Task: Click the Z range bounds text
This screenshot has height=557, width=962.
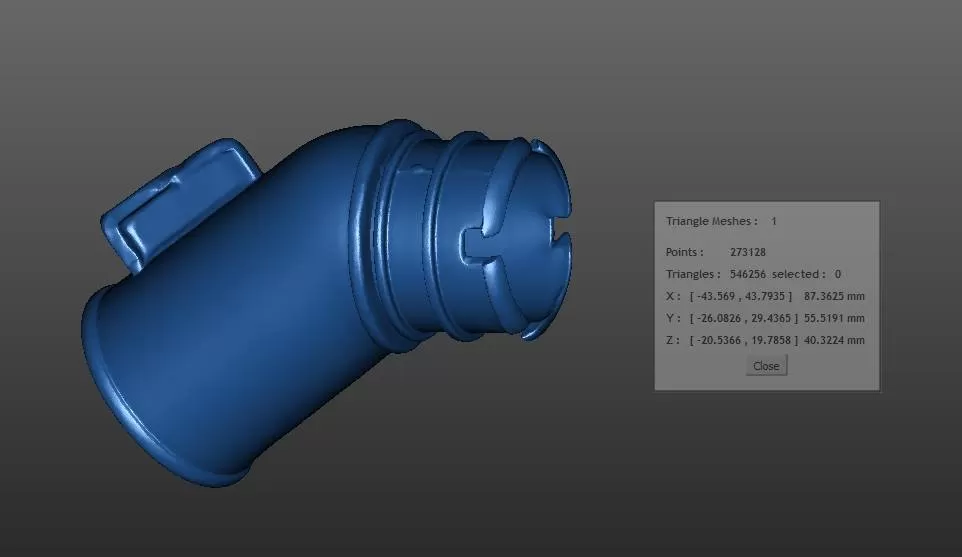Action: click(x=741, y=340)
